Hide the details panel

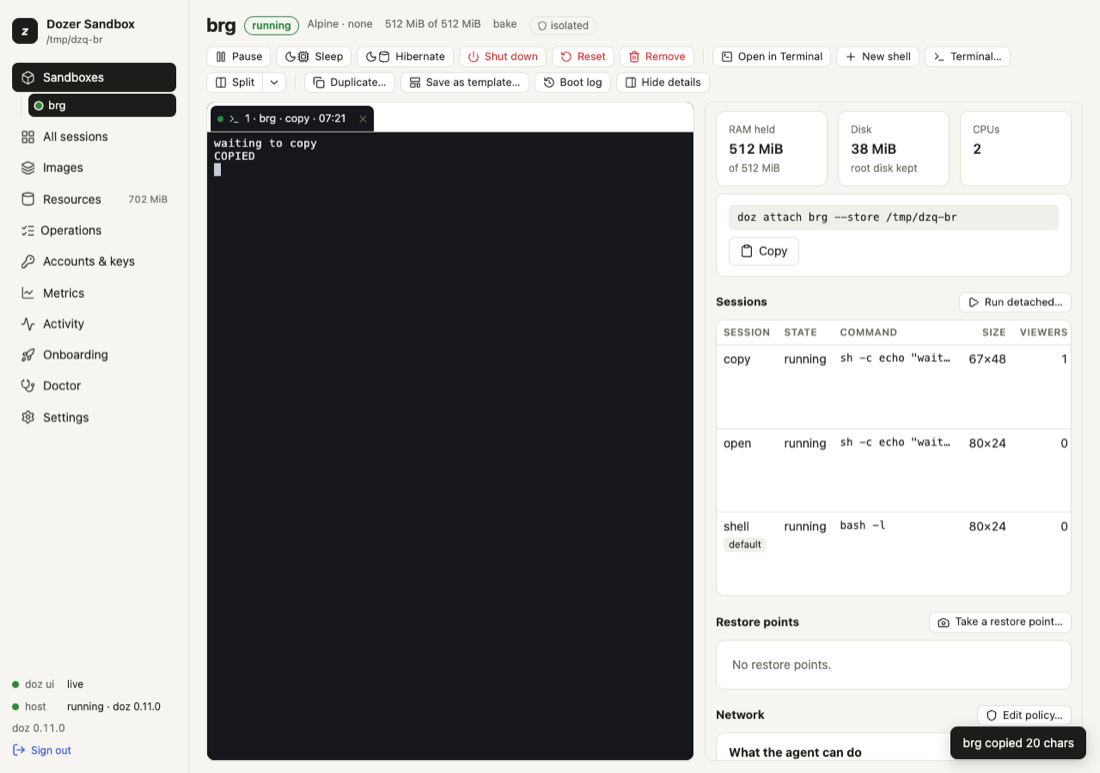pyautogui.click(x=663, y=83)
